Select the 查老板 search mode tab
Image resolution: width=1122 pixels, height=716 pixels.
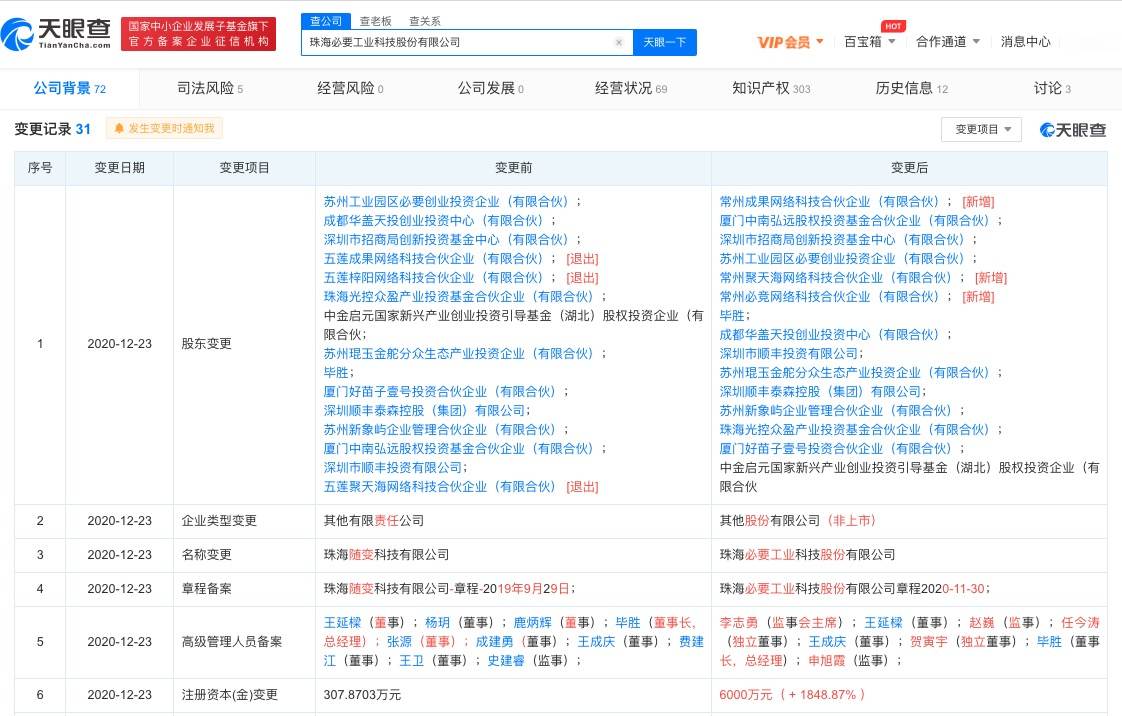pos(376,21)
